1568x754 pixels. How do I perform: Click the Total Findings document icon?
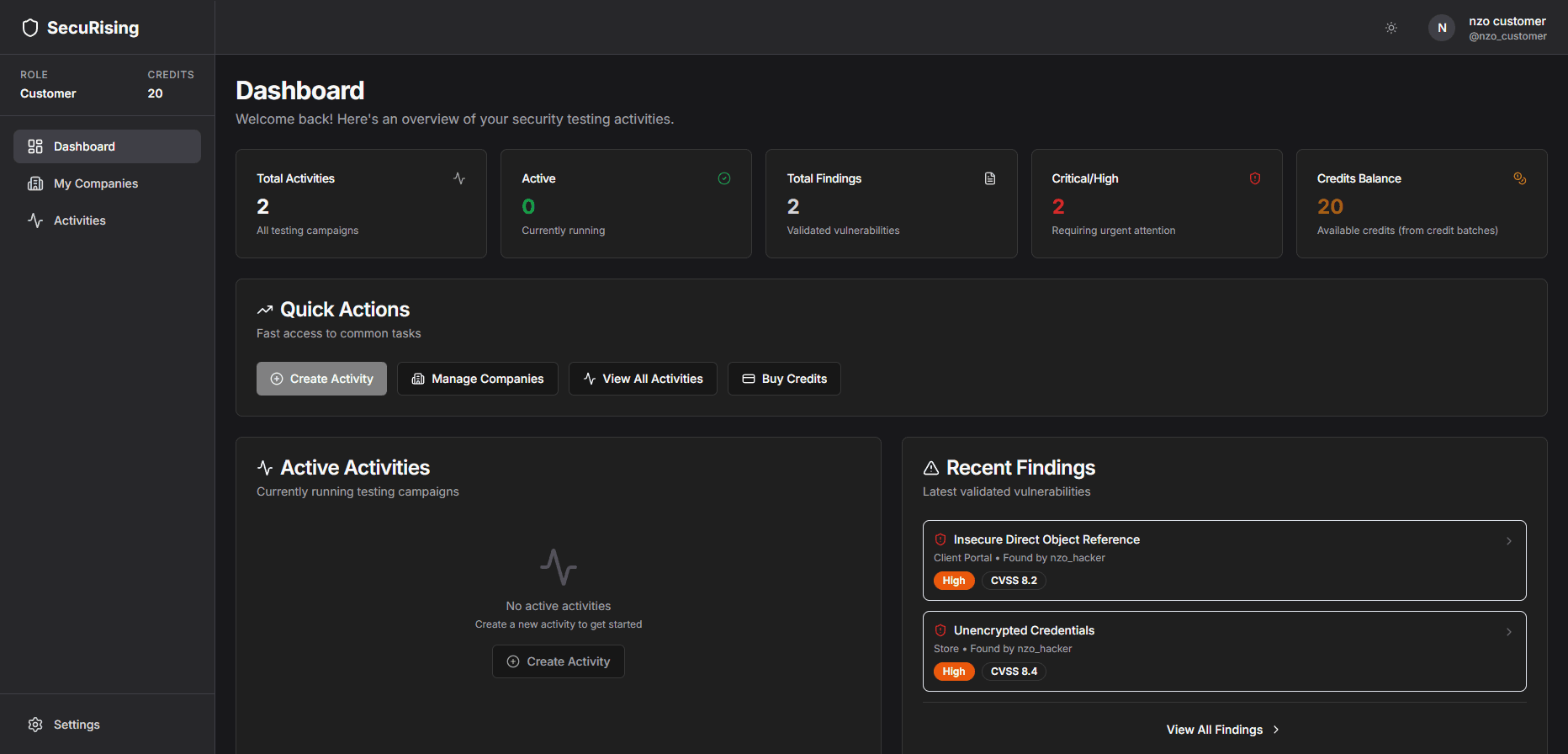(x=990, y=178)
